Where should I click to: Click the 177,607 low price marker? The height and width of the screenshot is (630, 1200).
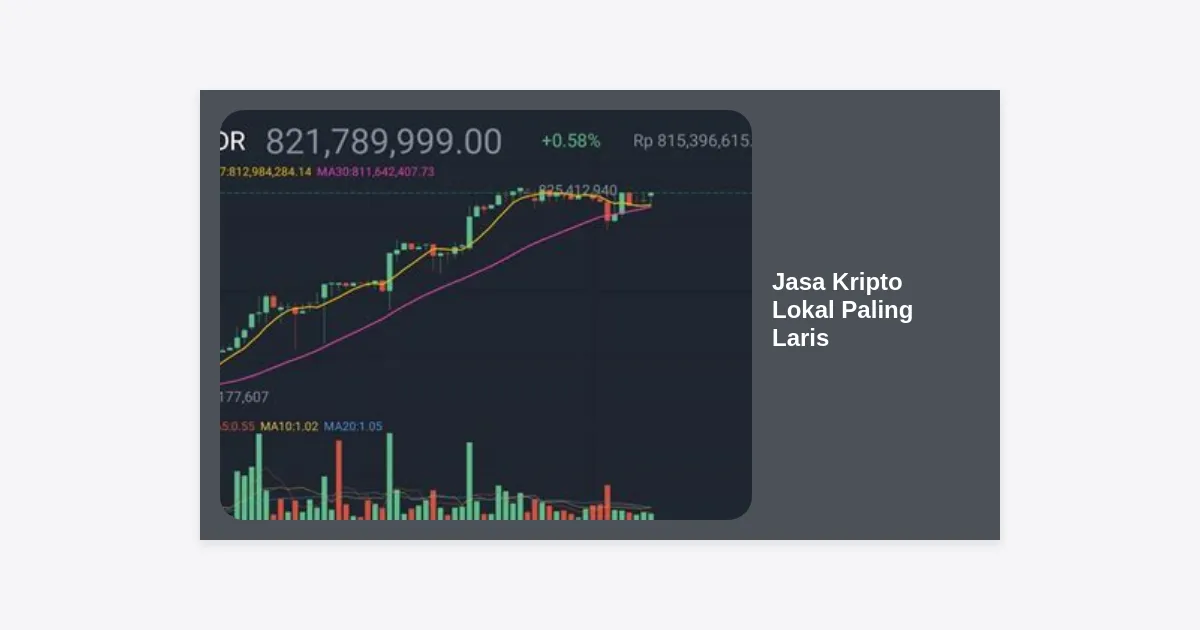[244, 397]
